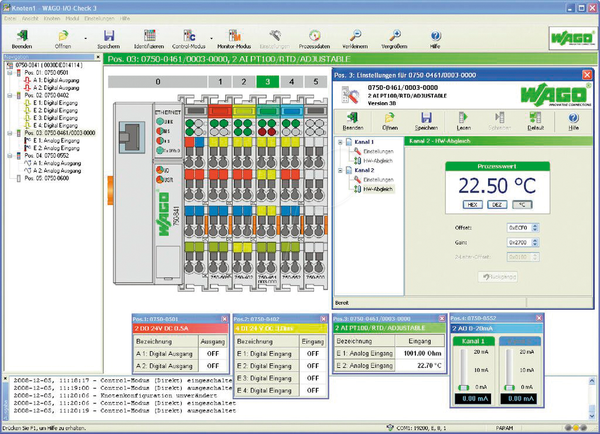Close the navigation panel with its X
Image resolution: width=600 pixels, height=434 pixels.
98,57
